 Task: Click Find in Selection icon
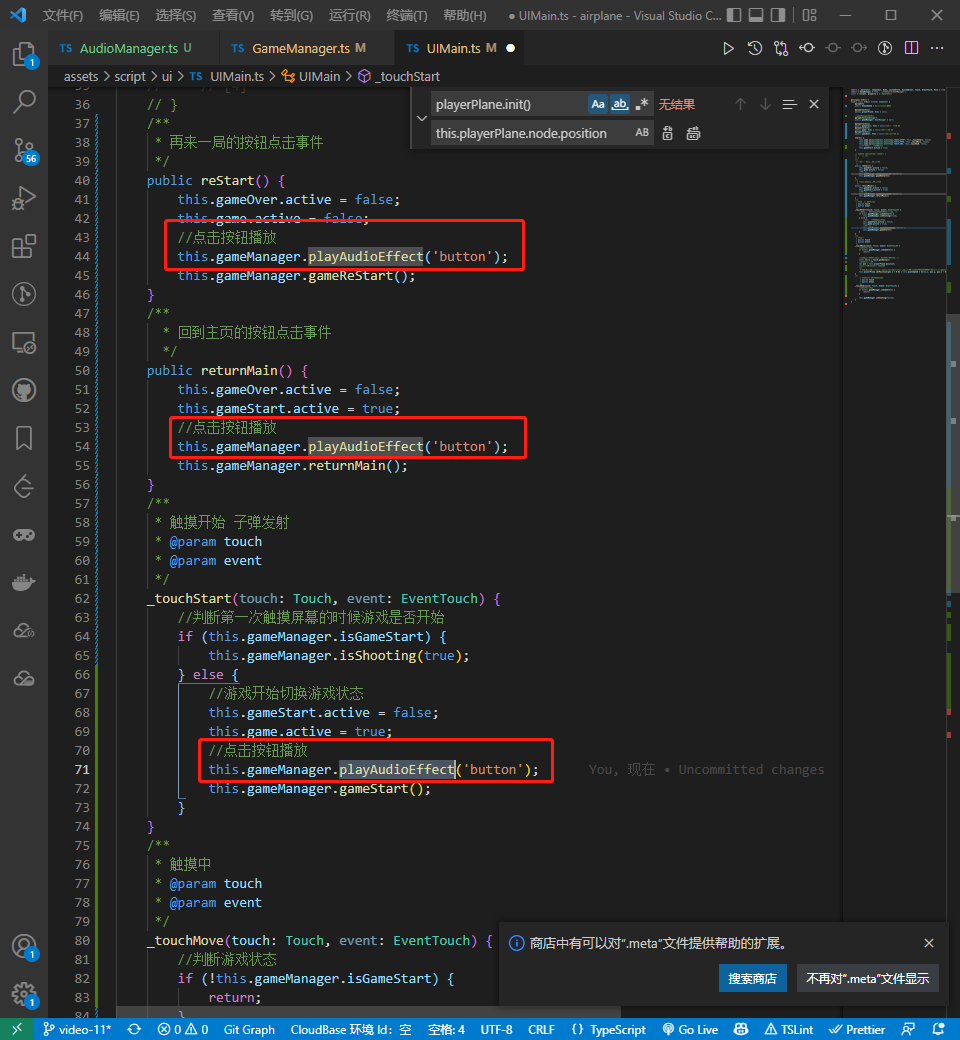789,104
